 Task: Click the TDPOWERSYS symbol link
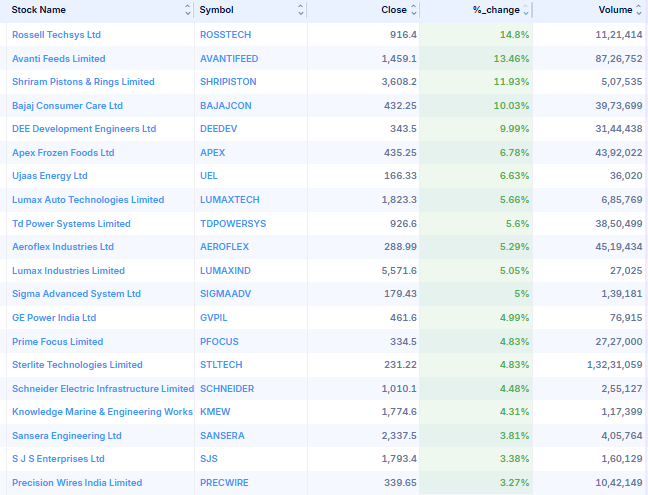click(x=233, y=224)
